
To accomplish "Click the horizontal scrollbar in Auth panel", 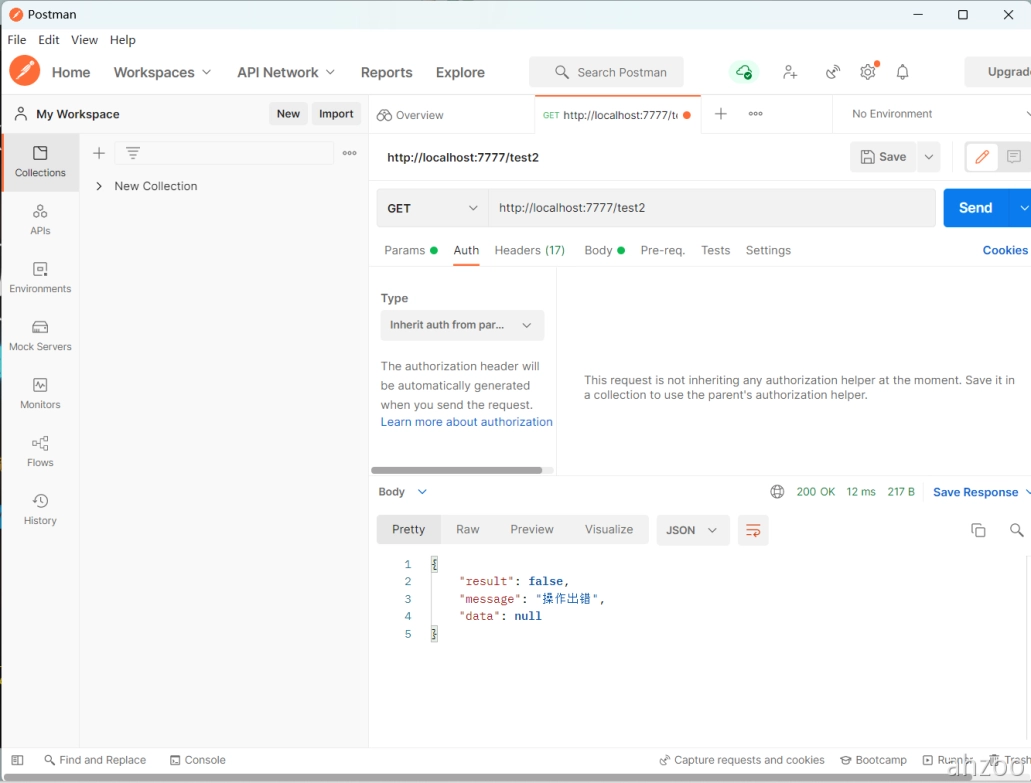I will (x=457, y=470).
